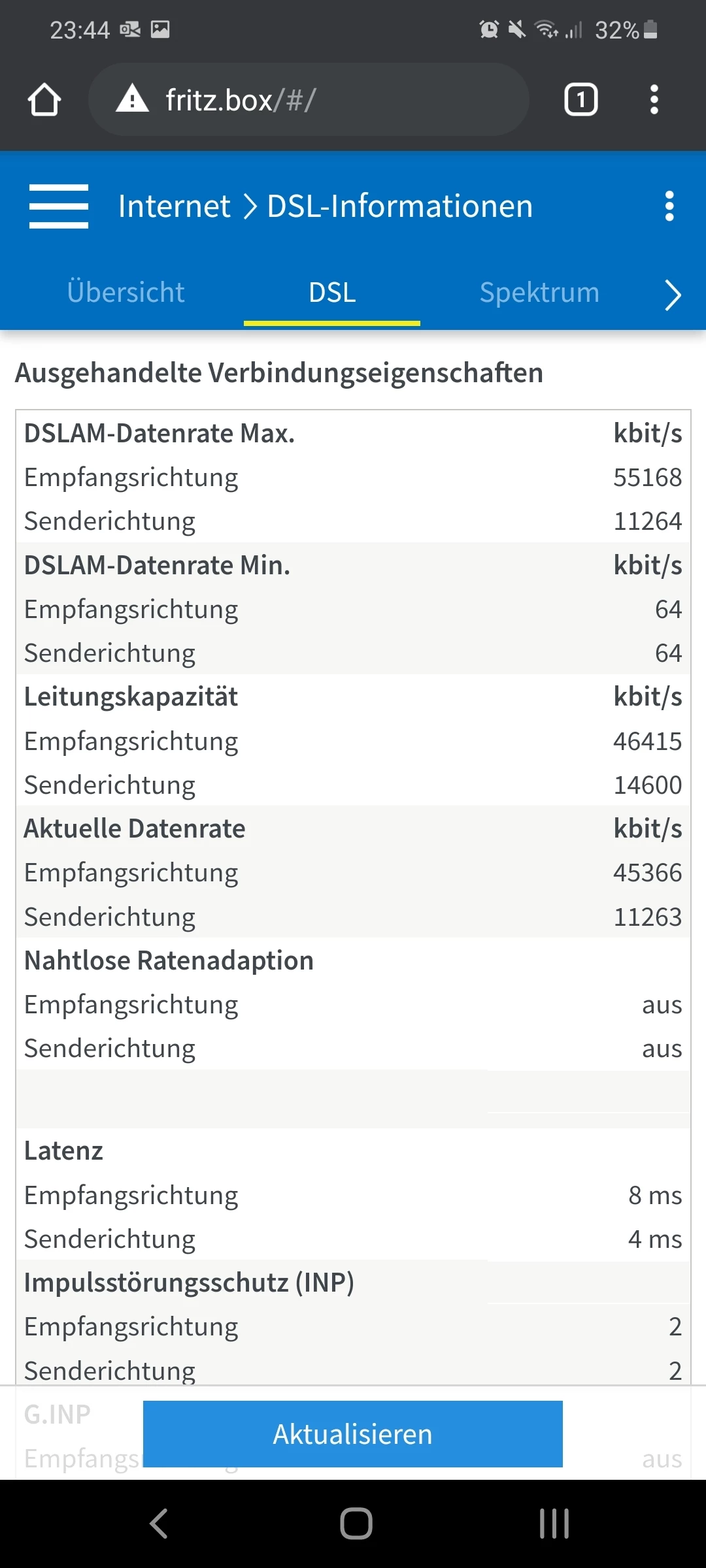This screenshot has width=706, height=1568.
Task: Switch to the Spektrum tab
Action: (x=539, y=292)
